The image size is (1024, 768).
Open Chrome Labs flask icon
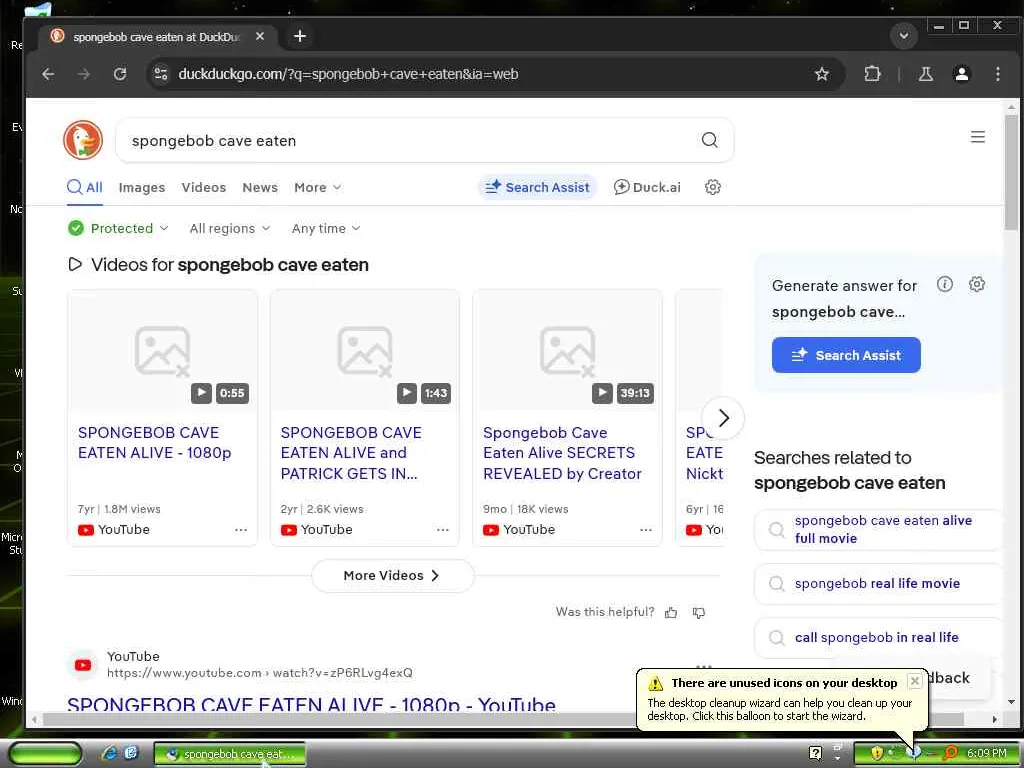click(925, 74)
